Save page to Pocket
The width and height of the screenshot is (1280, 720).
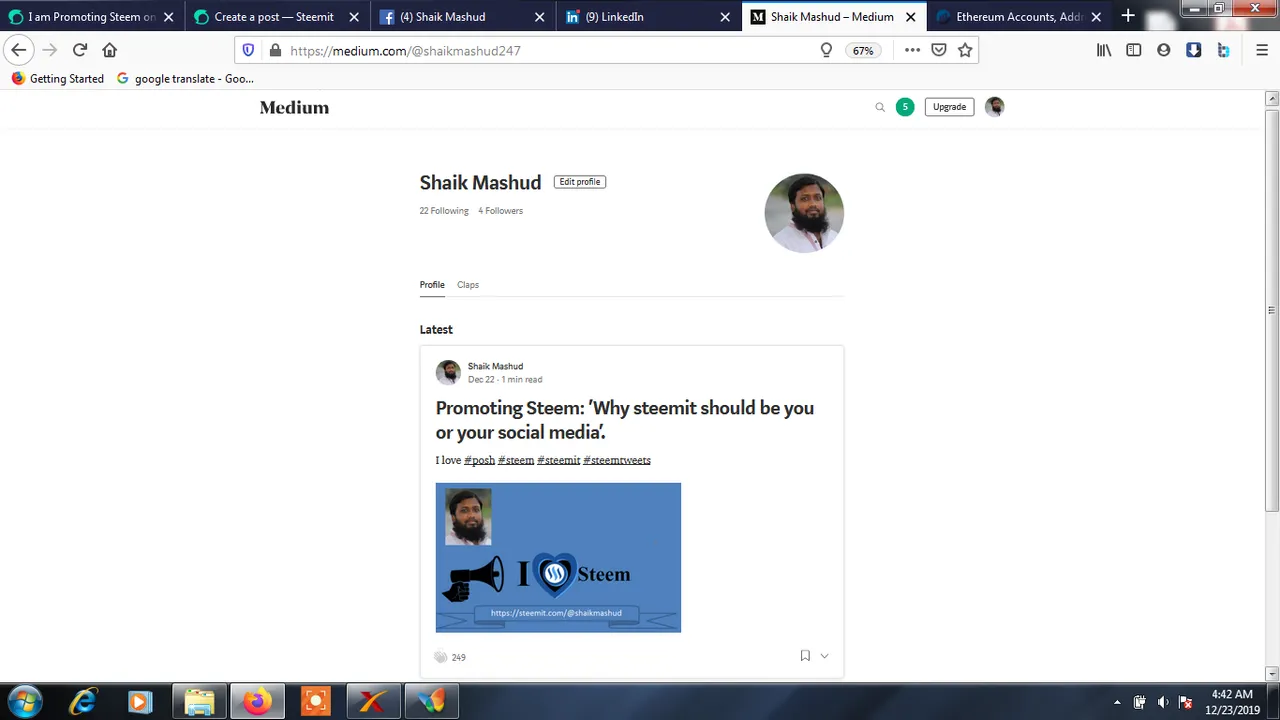(x=939, y=50)
